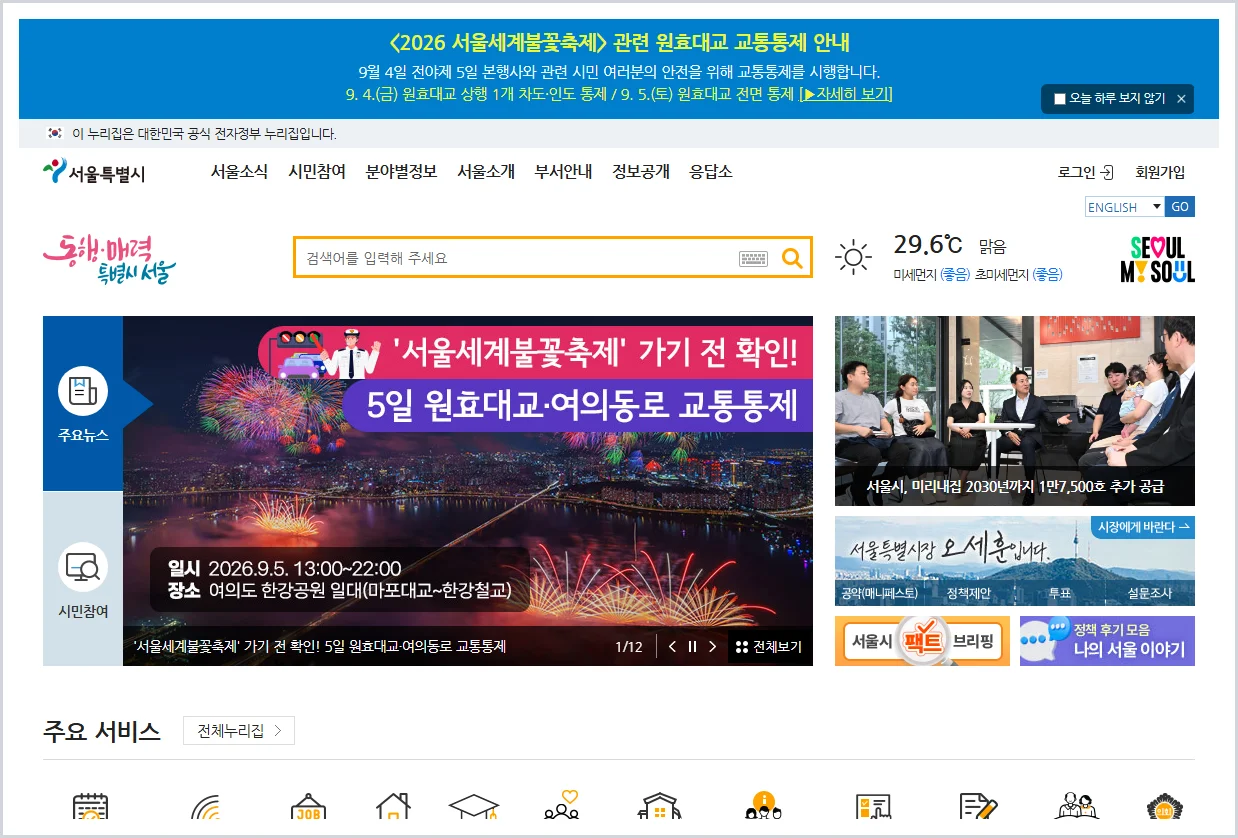Click the sun weather icon
Image resolution: width=1238 pixels, height=838 pixels.
[853, 258]
